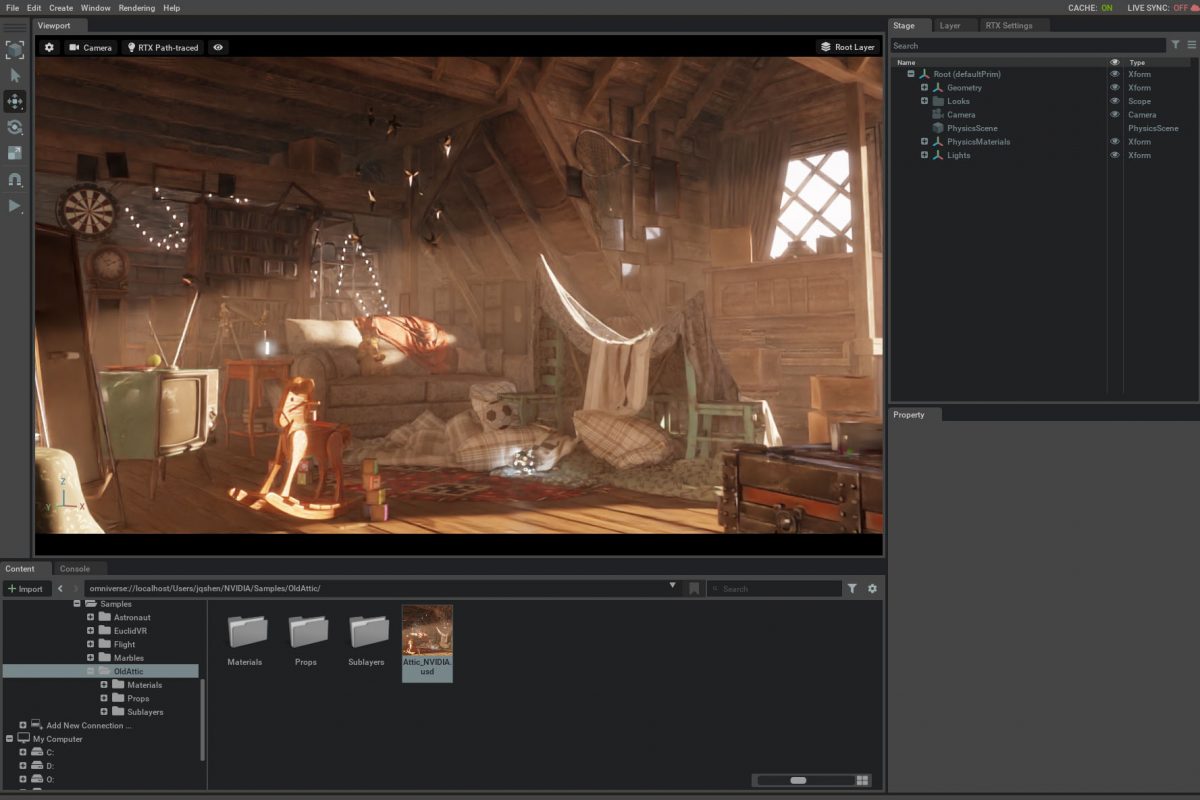Click the bookmark icon in Content browser
The width and height of the screenshot is (1200, 800).
pyautogui.click(x=694, y=589)
